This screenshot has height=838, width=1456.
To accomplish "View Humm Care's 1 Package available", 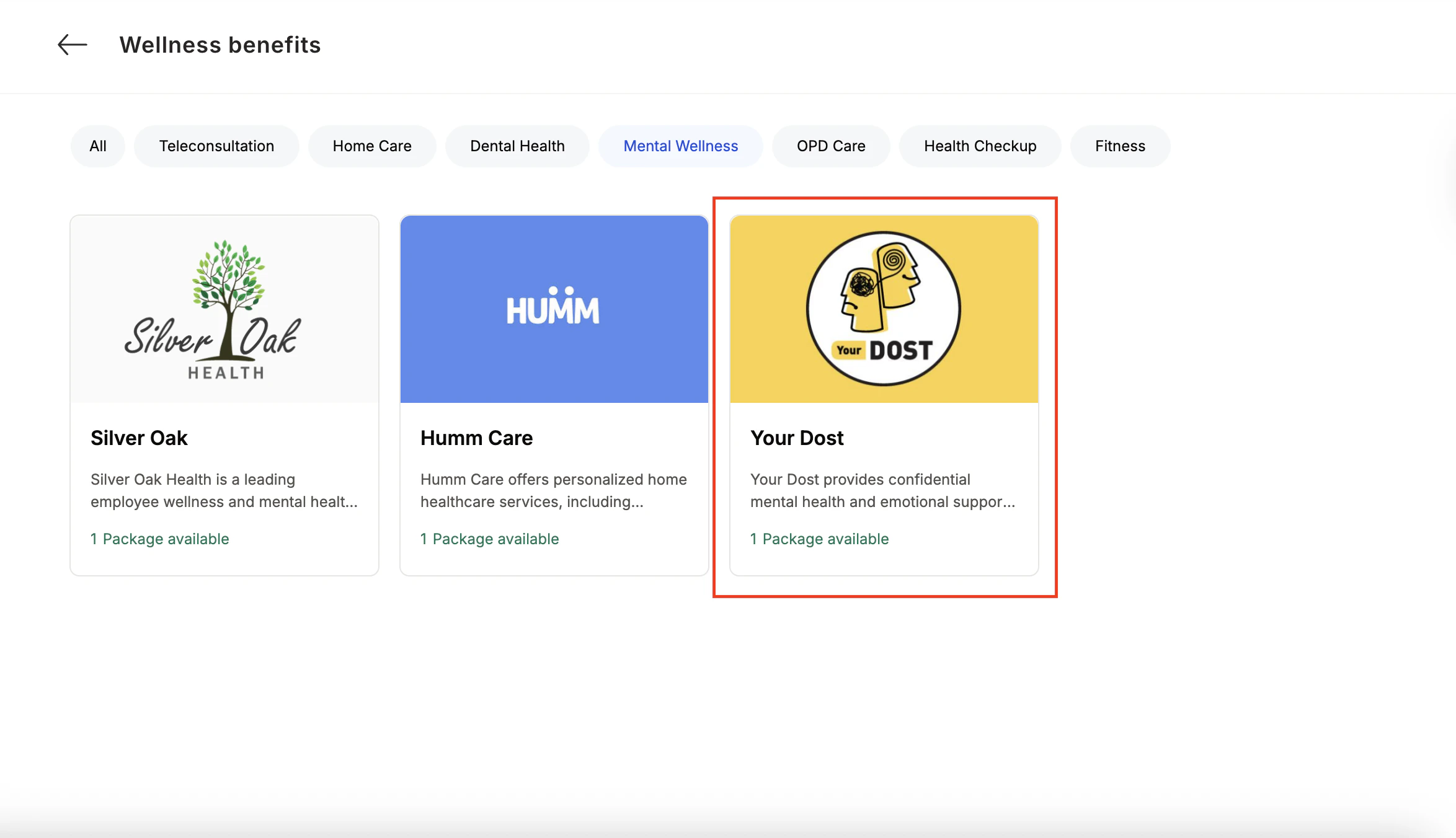I will (x=490, y=539).
